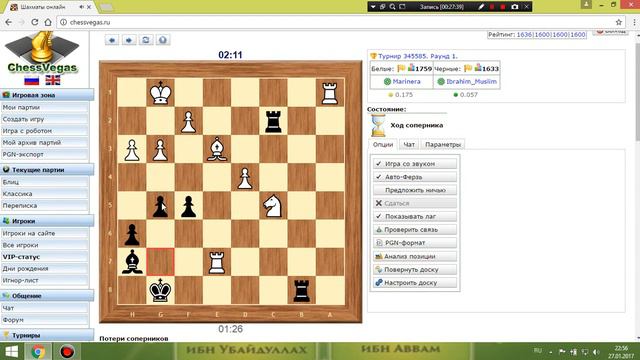Open player 'Marinera' profile link
The image size is (640, 360).
pyautogui.click(x=406, y=82)
